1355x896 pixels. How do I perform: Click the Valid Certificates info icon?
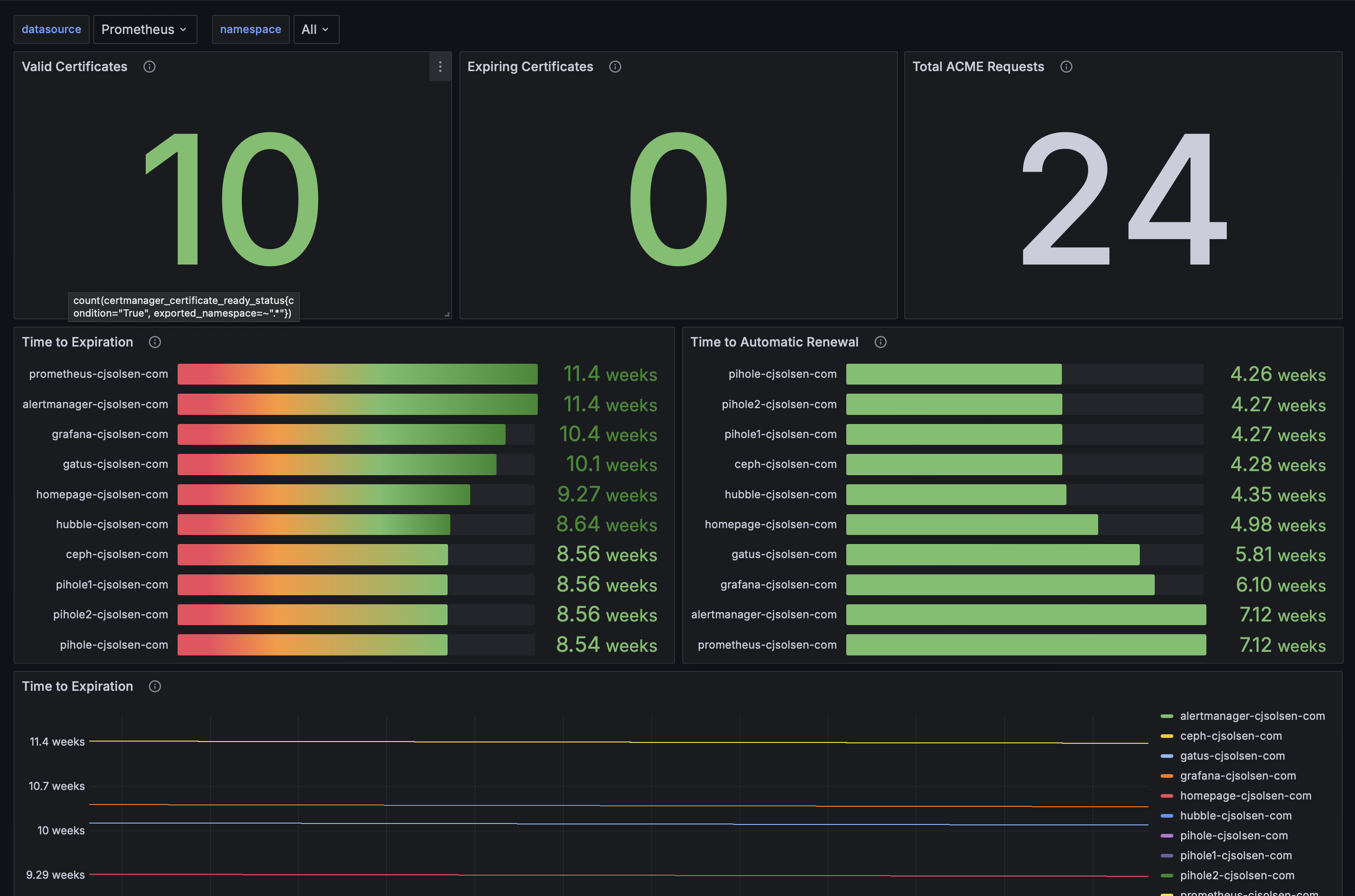pyautogui.click(x=149, y=67)
